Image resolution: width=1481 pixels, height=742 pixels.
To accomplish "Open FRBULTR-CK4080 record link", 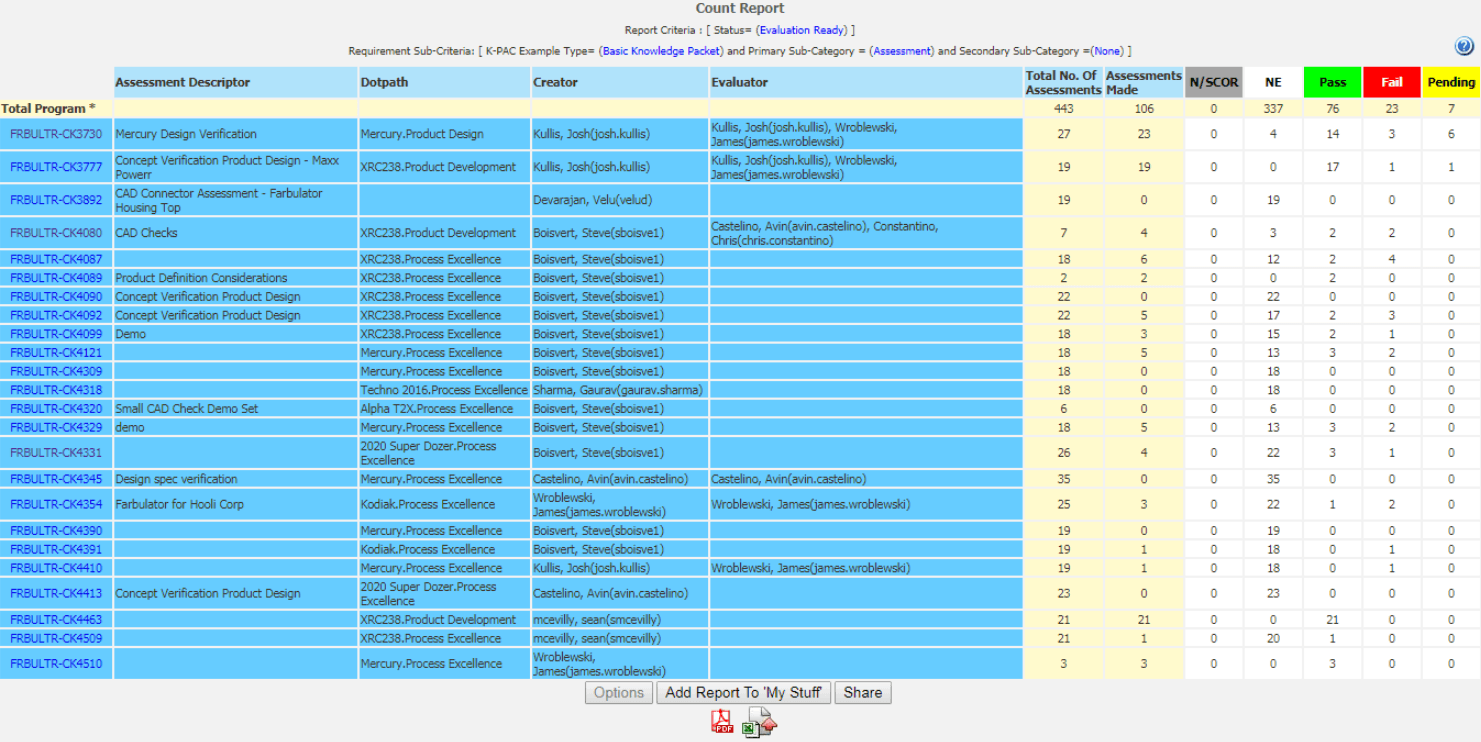I will [56, 233].
